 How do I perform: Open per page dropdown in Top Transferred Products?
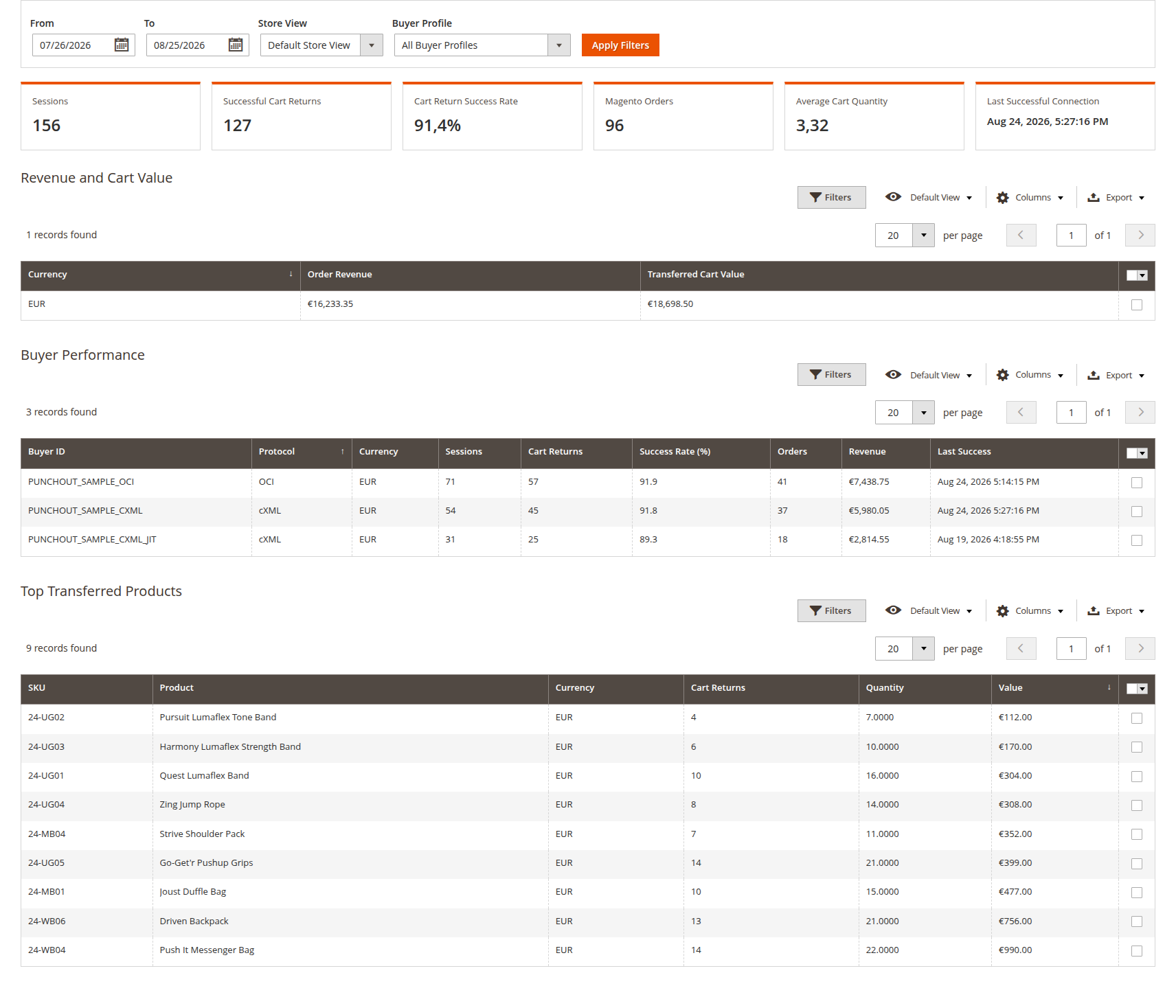923,649
